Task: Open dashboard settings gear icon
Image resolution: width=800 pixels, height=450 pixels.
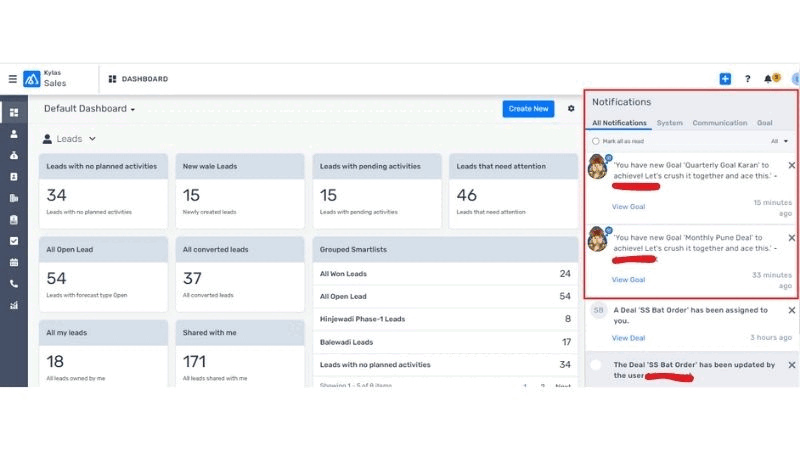Action: [x=571, y=109]
